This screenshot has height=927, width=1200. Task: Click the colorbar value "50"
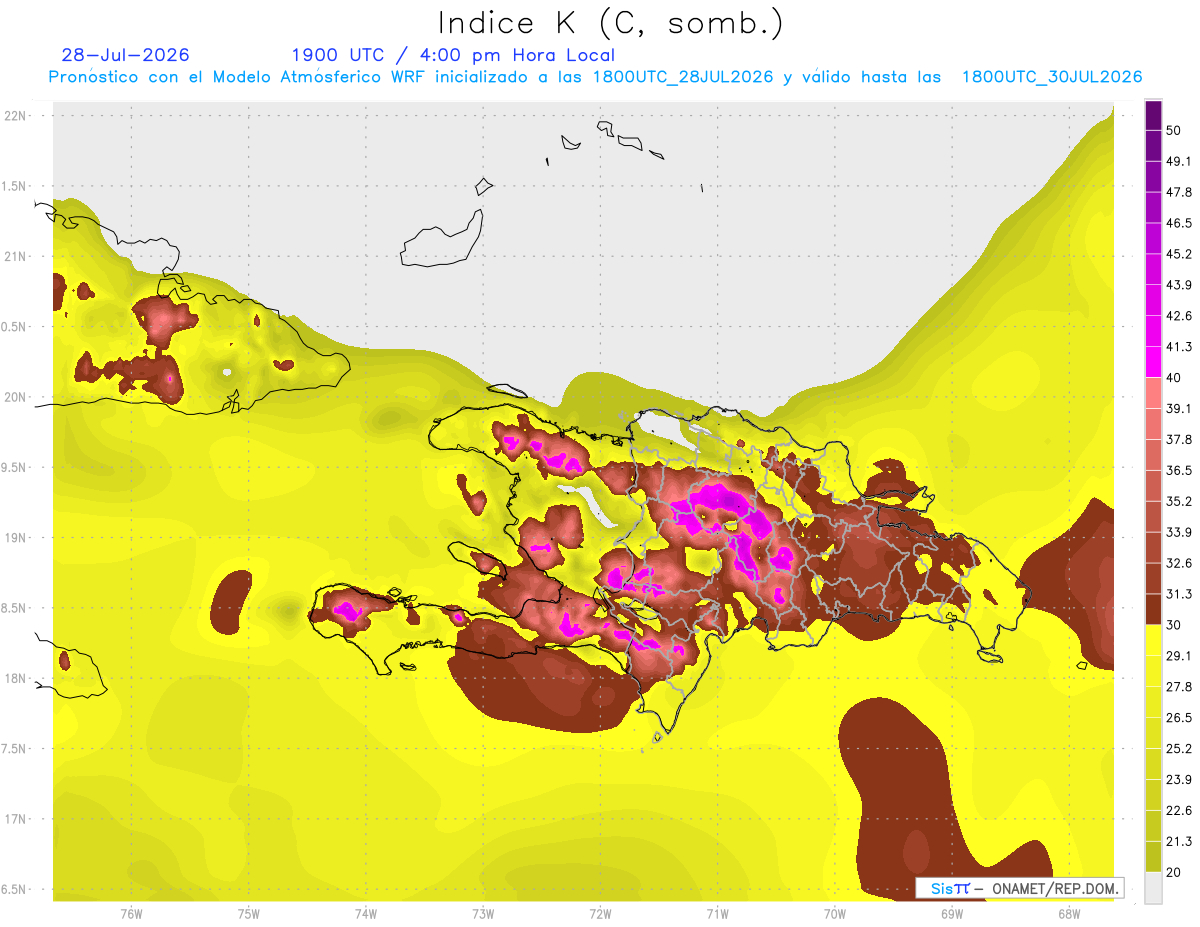point(1175,130)
